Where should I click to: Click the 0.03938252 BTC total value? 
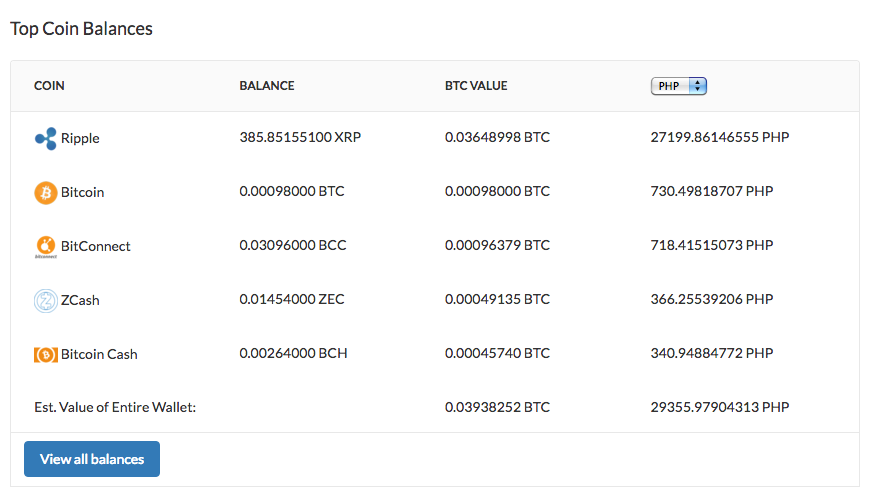[x=497, y=407]
